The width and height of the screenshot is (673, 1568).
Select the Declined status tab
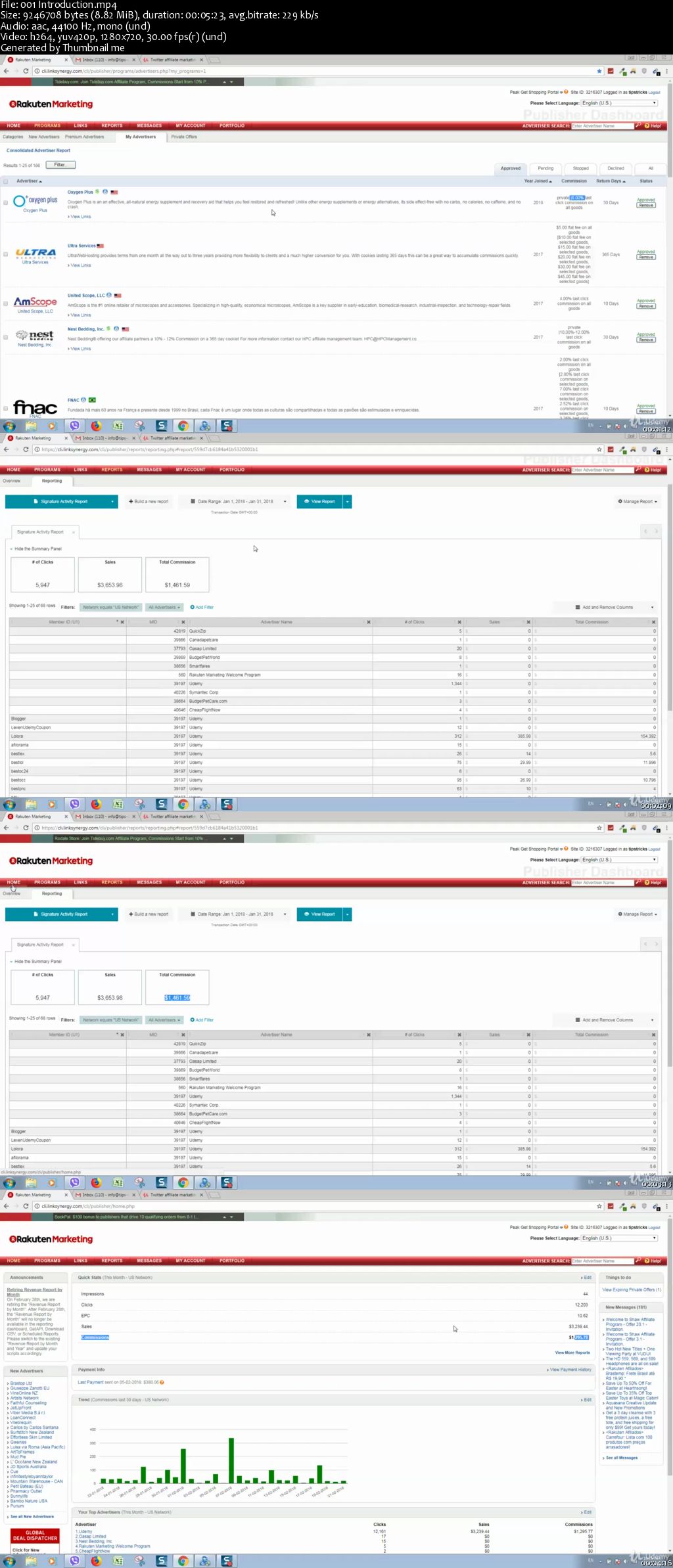pos(616,168)
